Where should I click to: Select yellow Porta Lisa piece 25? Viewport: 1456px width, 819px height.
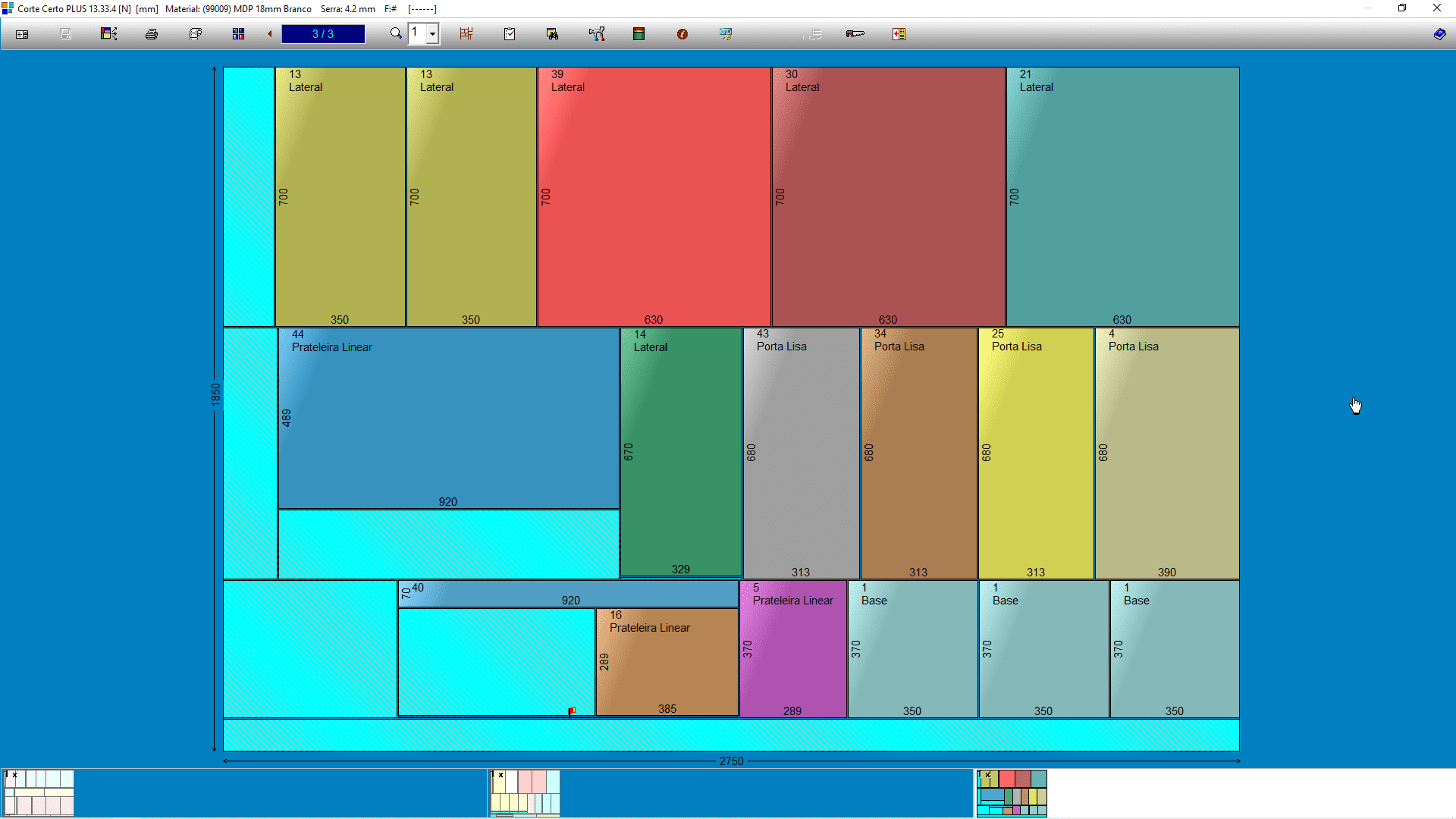click(x=1036, y=453)
